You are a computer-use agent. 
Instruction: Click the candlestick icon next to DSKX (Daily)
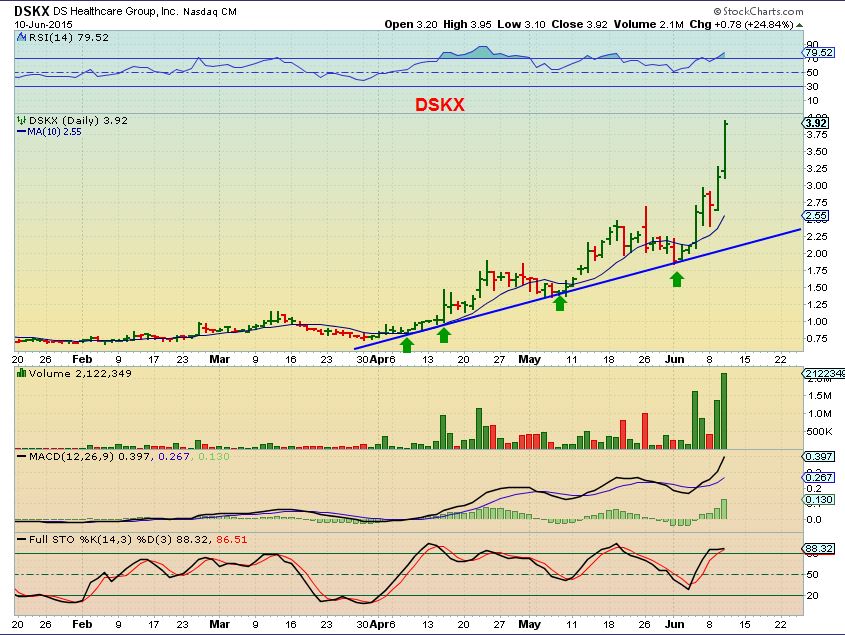coord(22,120)
